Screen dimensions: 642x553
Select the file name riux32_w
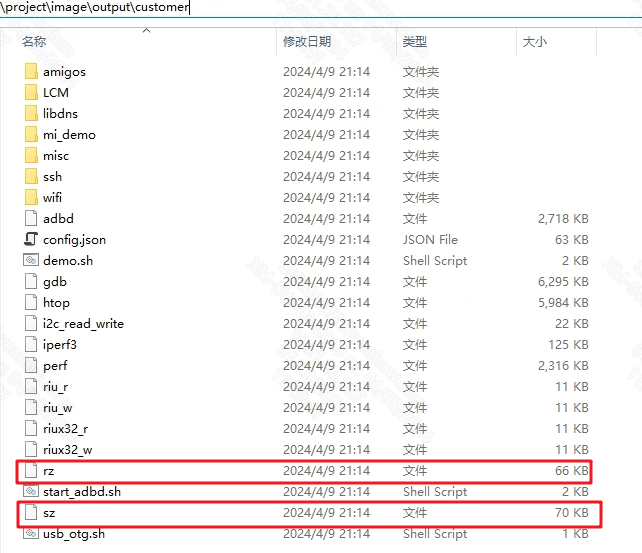point(68,450)
